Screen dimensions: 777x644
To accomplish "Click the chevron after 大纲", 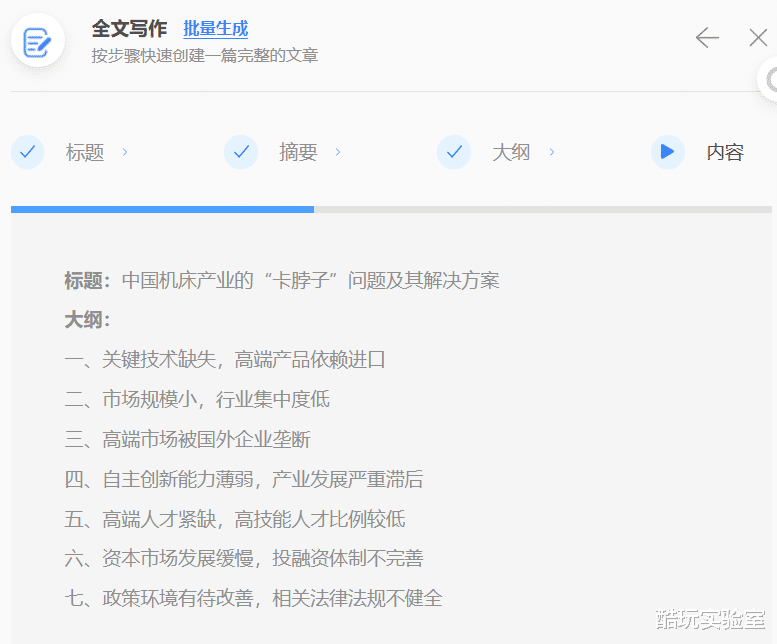I will pos(552,152).
